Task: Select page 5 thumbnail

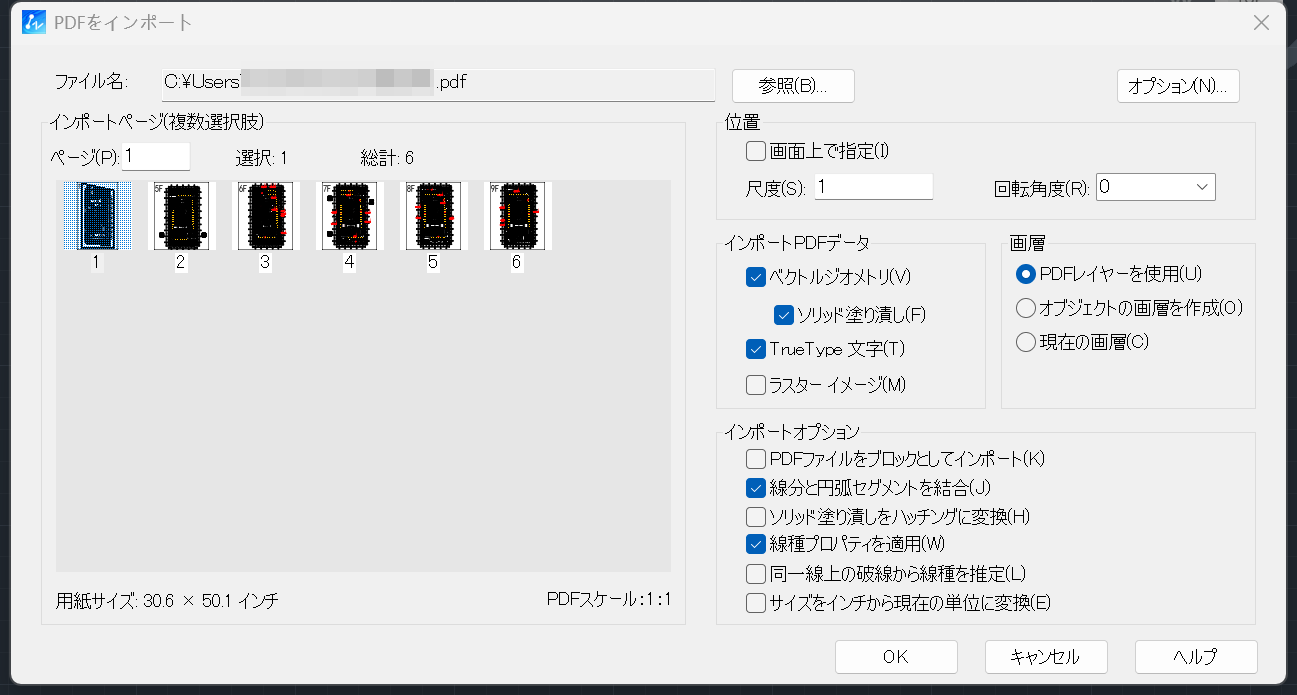Action: point(433,216)
